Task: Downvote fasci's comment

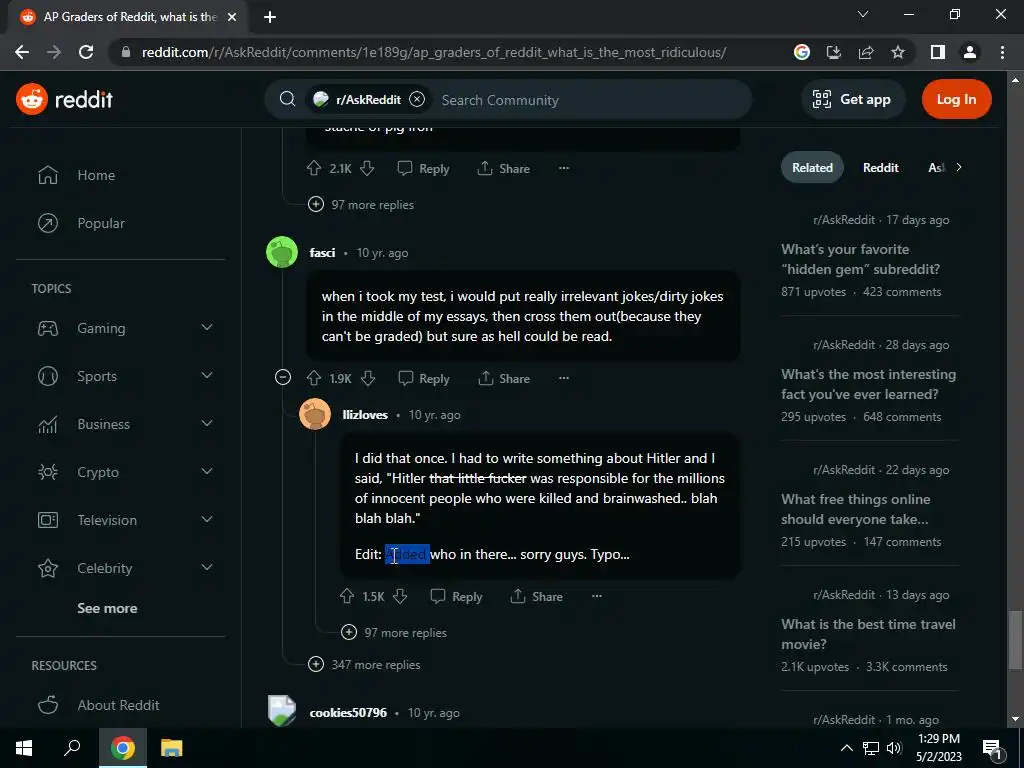Action: (368, 379)
